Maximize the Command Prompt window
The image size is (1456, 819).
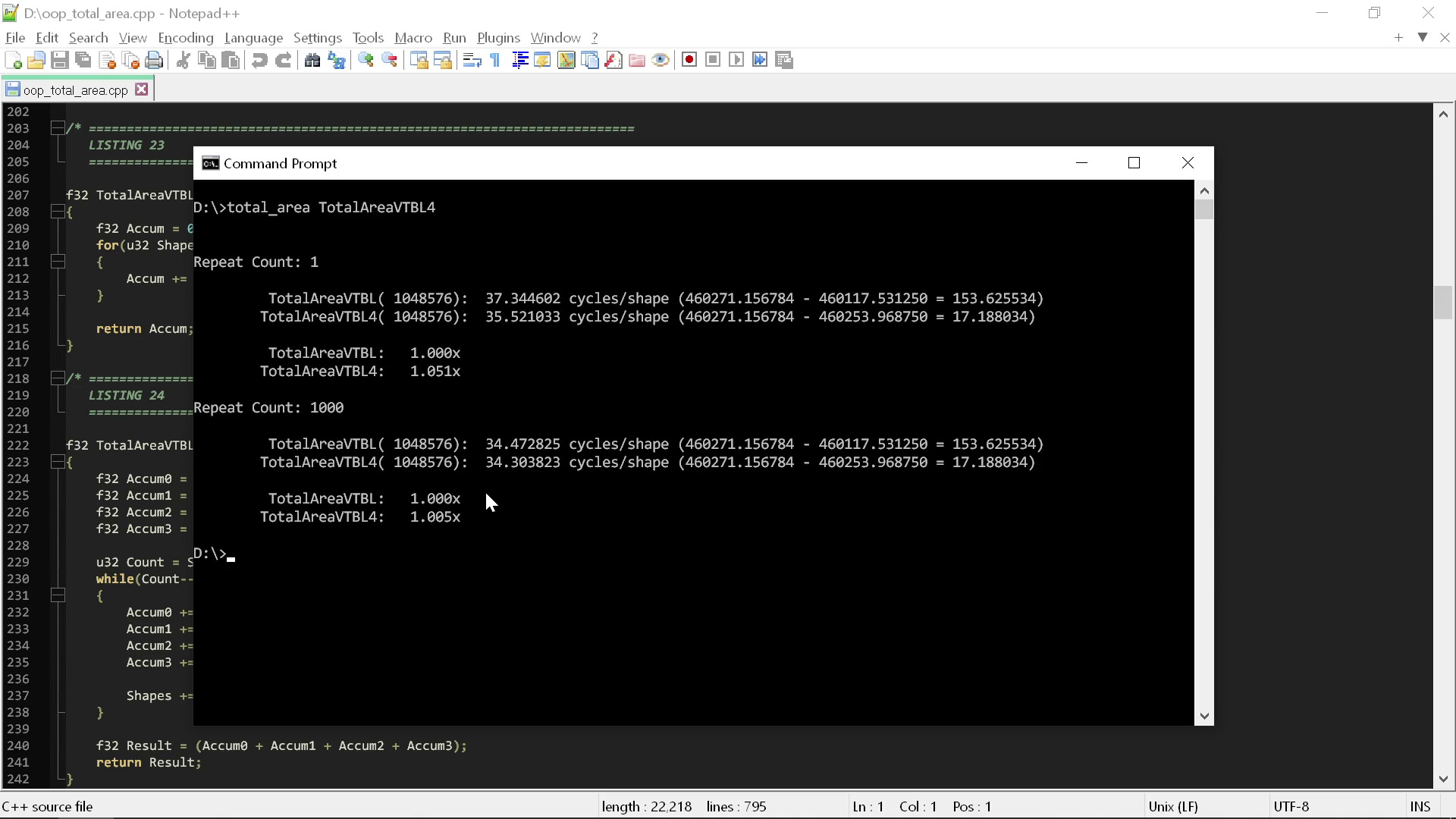click(x=1134, y=162)
